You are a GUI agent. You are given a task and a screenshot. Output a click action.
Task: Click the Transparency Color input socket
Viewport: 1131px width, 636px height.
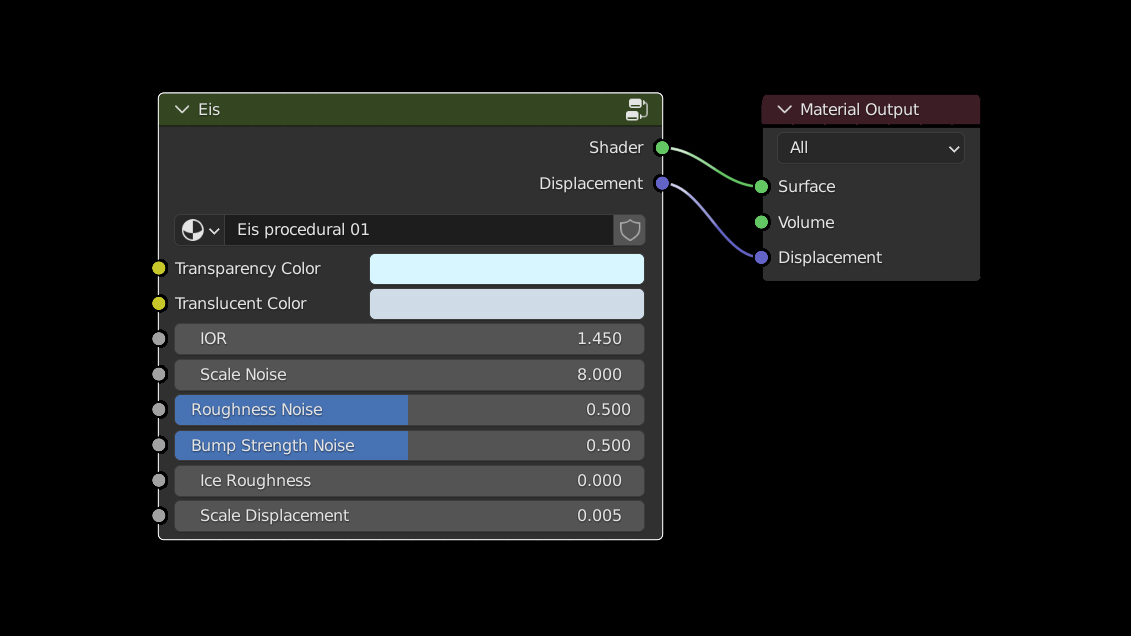(159, 268)
